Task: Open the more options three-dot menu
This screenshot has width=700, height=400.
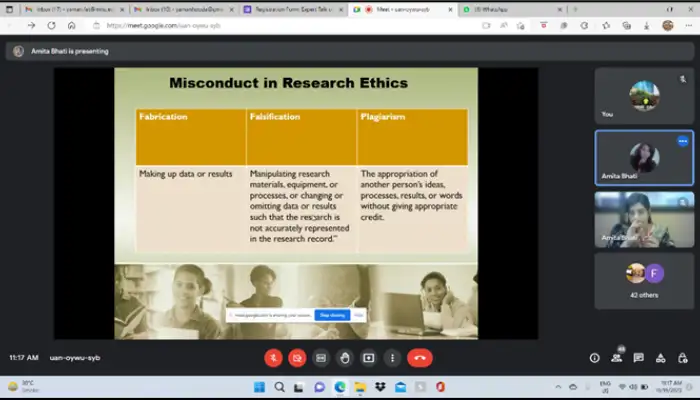Action: [x=393, y=357]
